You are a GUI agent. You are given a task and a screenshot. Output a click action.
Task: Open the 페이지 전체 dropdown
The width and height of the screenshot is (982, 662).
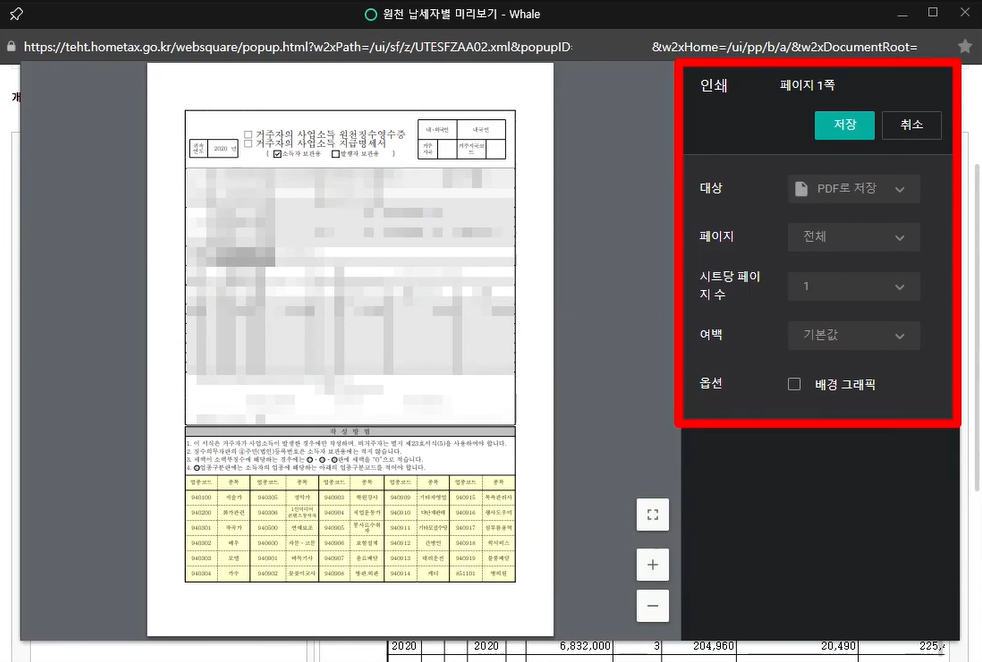pyautogui.click(x=854, y=237)
